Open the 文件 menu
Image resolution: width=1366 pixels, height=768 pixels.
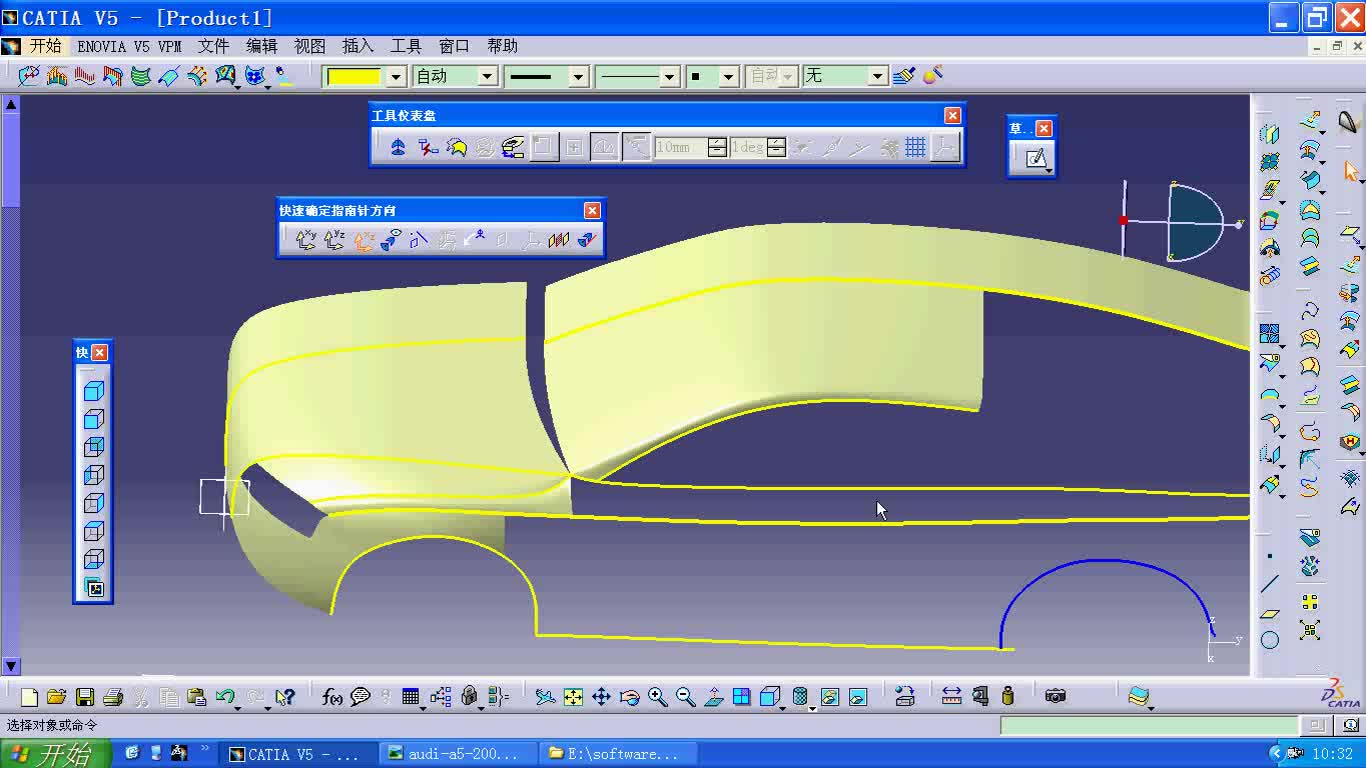pos(213,46)
